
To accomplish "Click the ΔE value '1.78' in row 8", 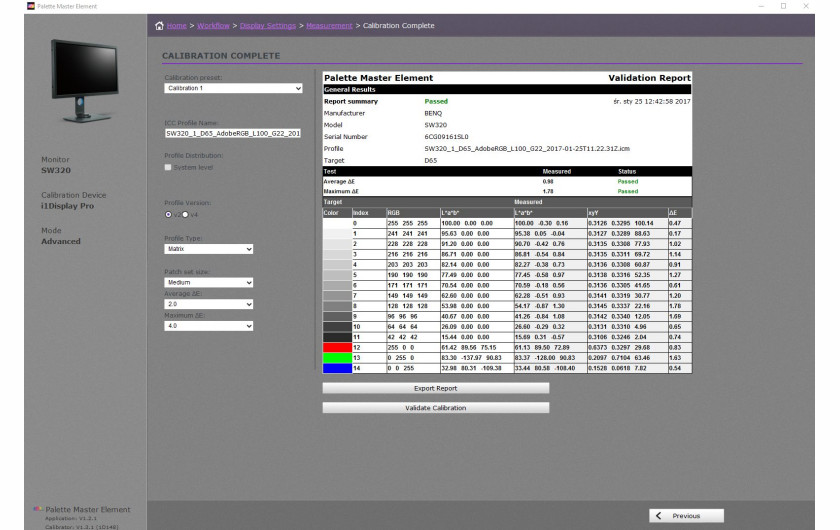I will tap(675, 306).
